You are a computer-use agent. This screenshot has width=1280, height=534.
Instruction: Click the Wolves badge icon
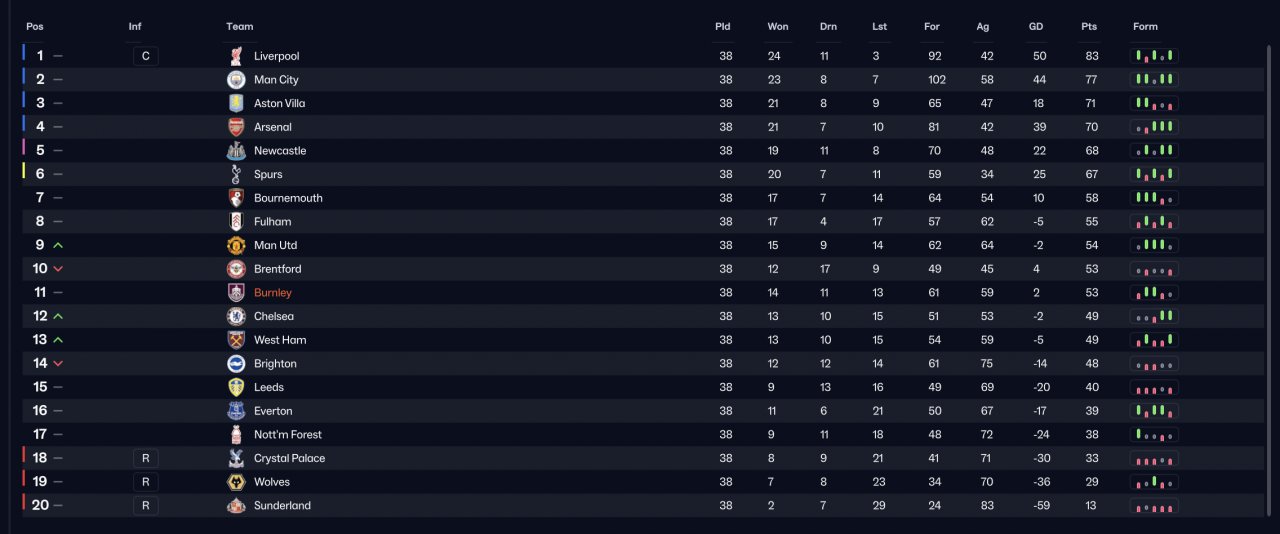236,482
